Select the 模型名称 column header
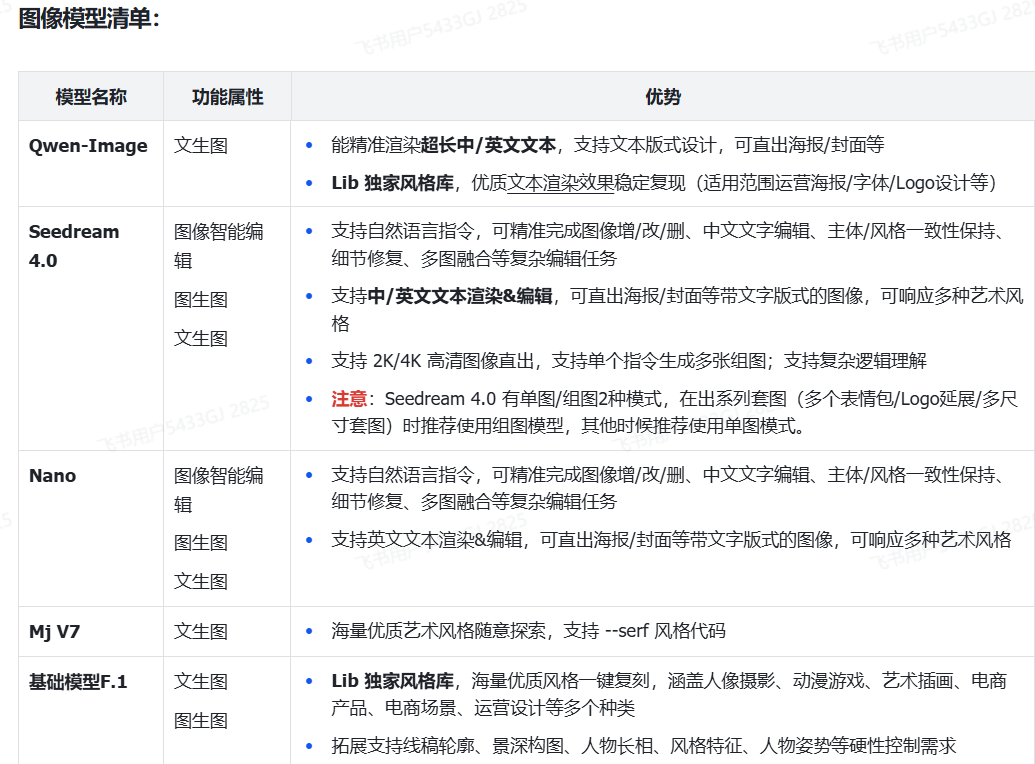 point(91,97)
